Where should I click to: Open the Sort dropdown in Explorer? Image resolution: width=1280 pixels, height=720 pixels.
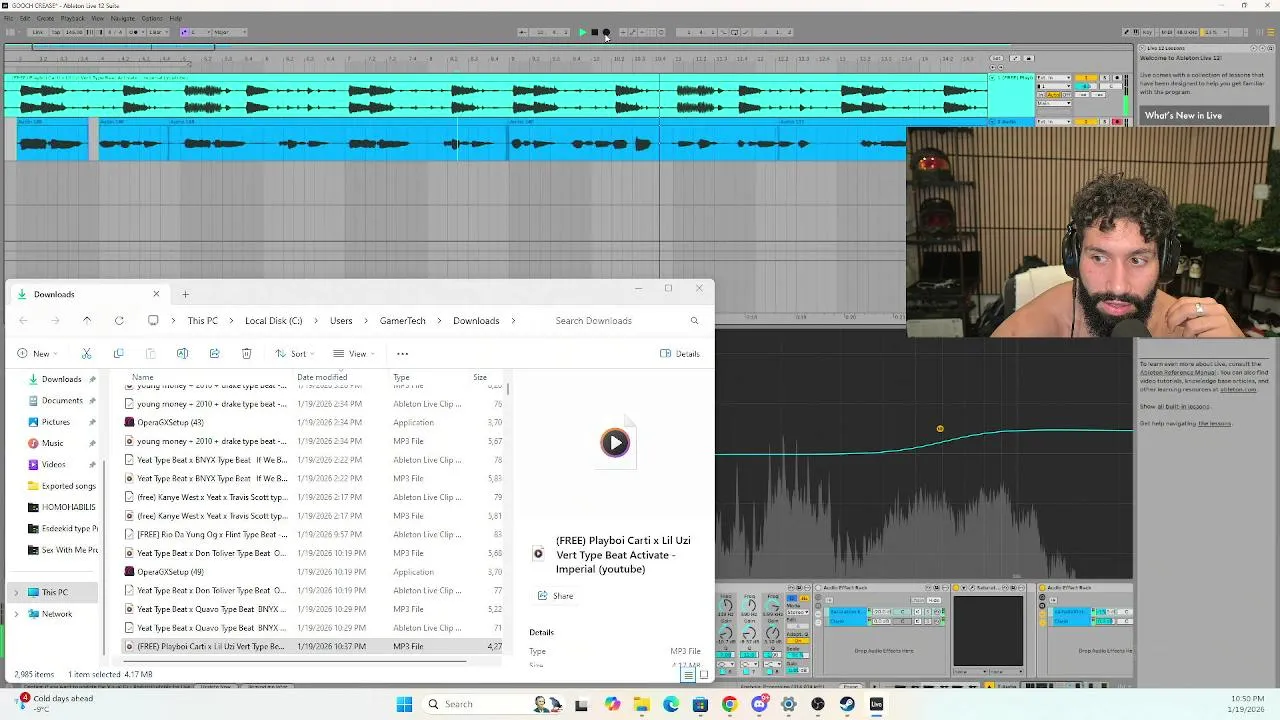(295, 354)
